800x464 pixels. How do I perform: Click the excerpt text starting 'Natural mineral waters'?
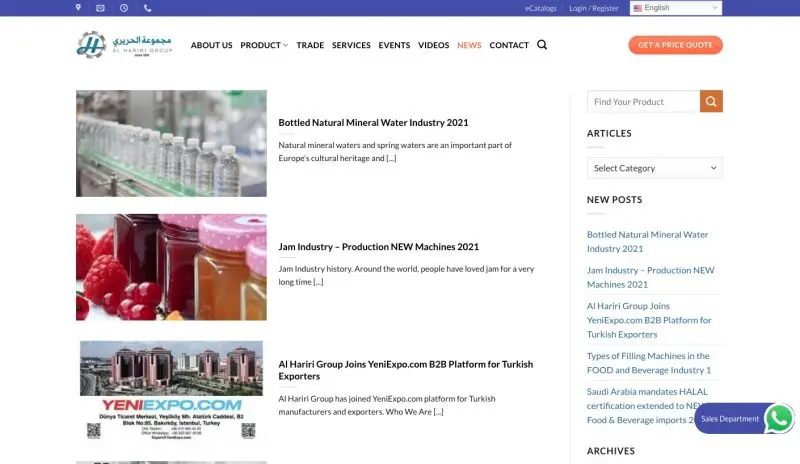pos(395,152)
